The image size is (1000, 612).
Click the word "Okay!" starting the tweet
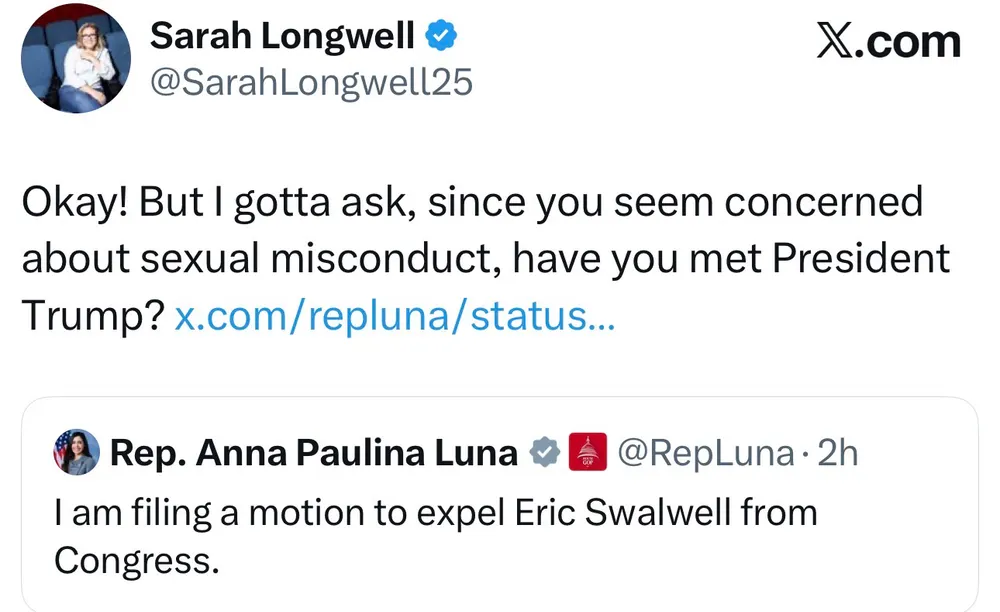(75, 202)
